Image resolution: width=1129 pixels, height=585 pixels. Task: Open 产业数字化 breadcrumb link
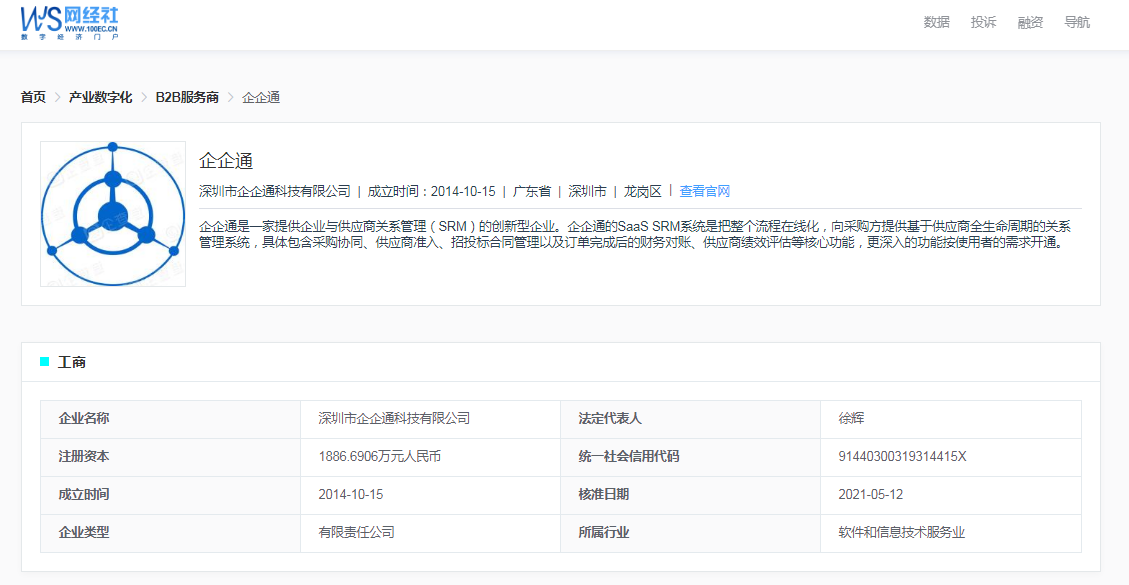pos(101,97)
